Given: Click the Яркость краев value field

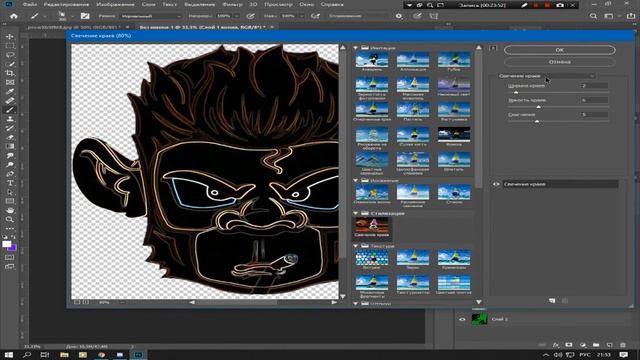Looking at the screenshot, I should (594, 100).
